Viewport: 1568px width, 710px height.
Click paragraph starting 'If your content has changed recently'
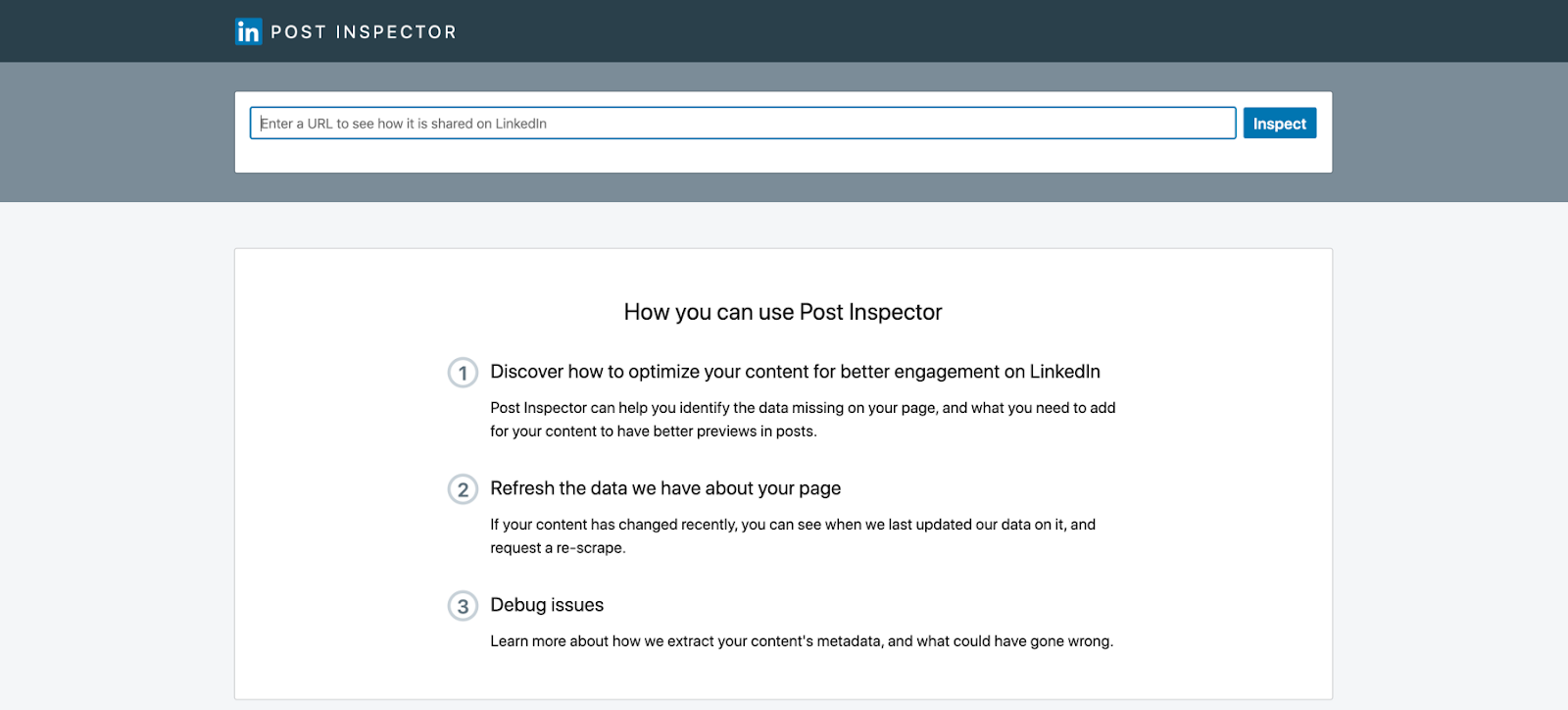tap(793, 536)
